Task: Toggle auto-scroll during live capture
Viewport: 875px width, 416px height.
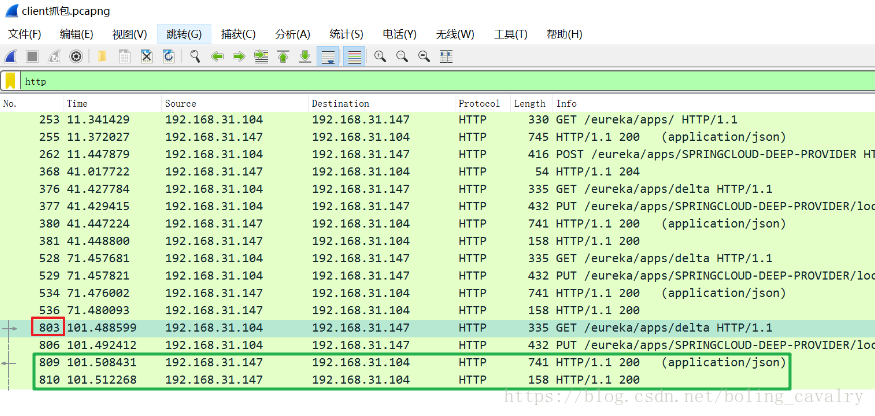Action: click(328, 56)
